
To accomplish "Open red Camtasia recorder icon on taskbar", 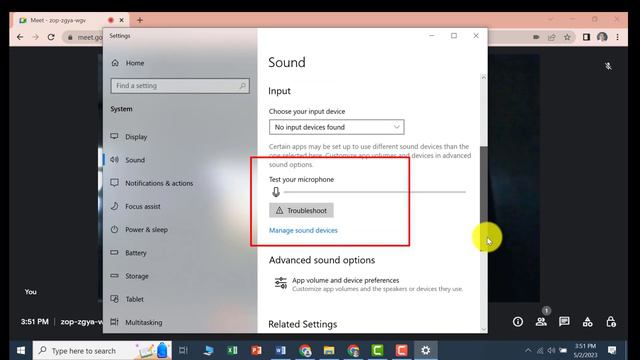I will (402, 351).
